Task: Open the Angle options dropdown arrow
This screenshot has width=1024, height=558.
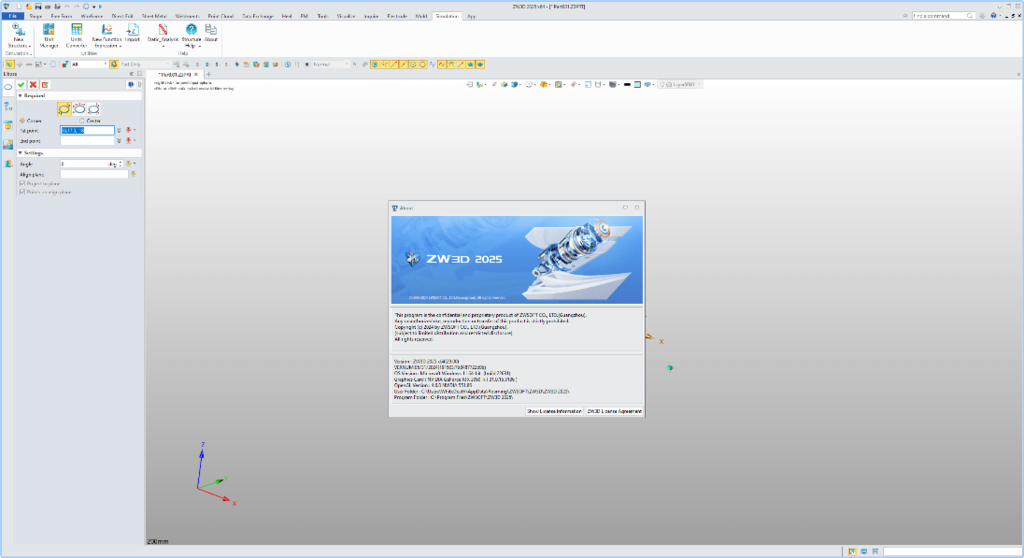Action: [x=135, y=164]
